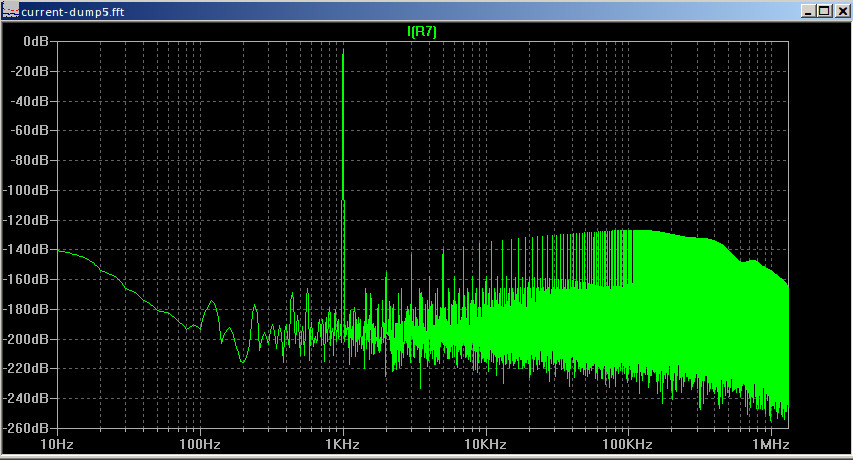Click the window icon beside current-dump5.fft

(10, 11)
